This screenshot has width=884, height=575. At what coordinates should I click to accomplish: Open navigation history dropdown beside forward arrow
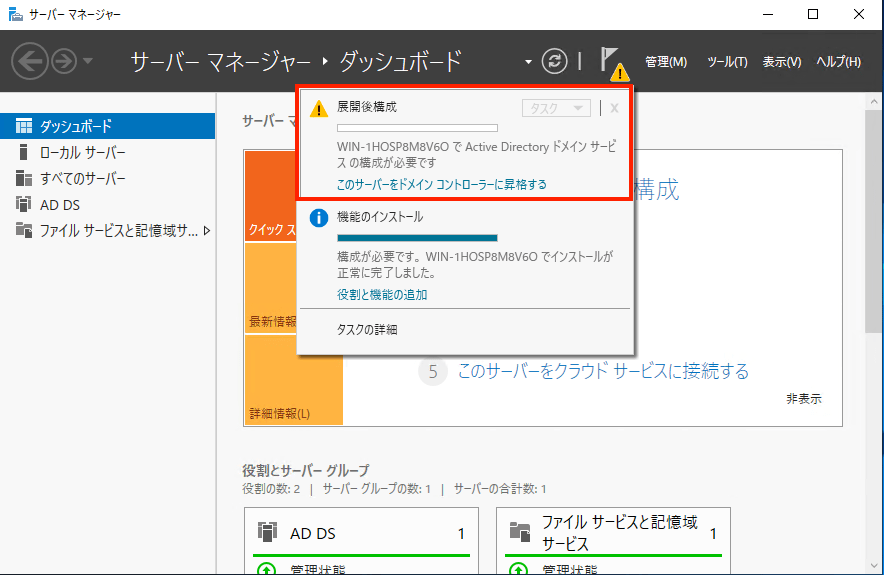88,60
